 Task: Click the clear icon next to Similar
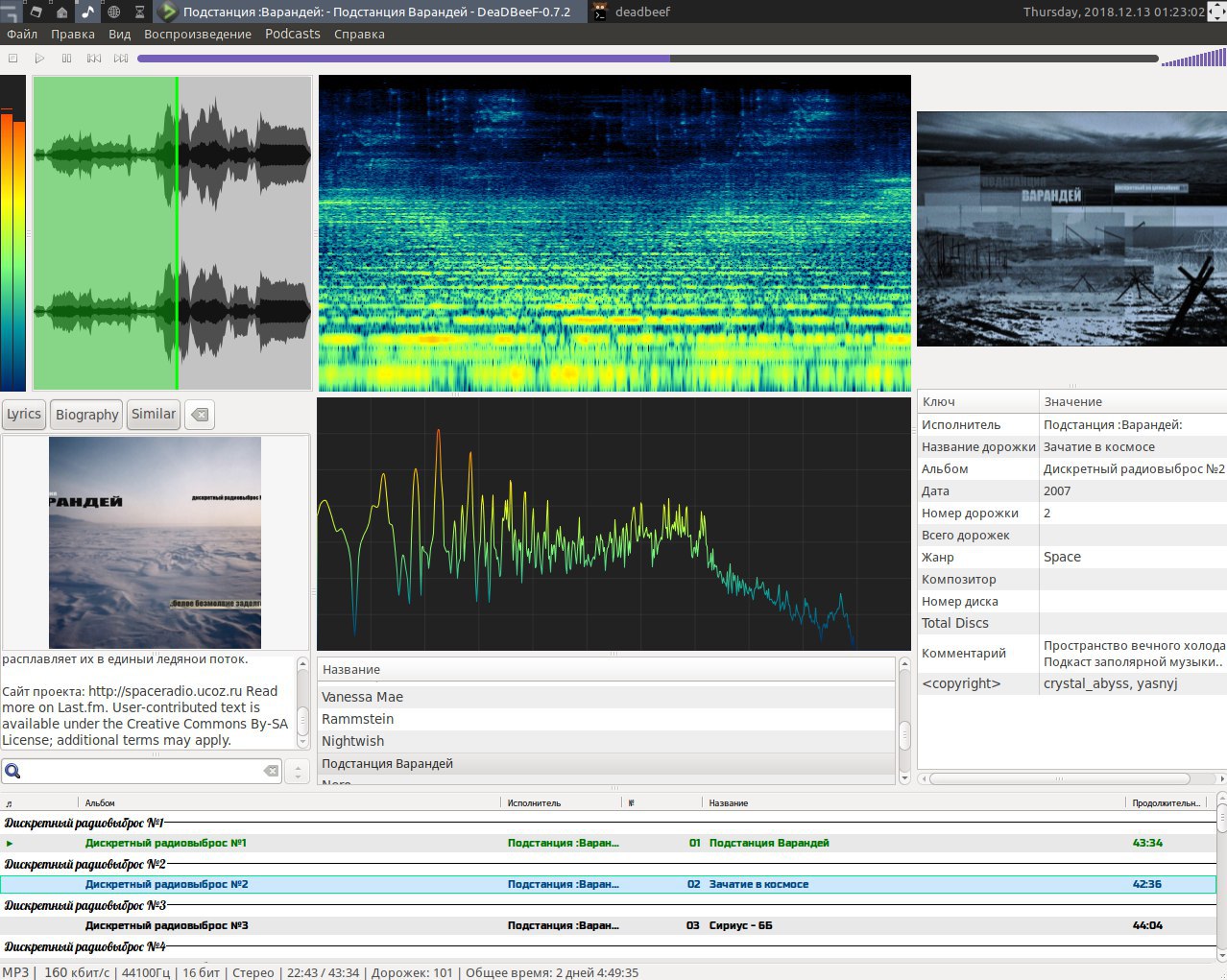coord(200,415)
